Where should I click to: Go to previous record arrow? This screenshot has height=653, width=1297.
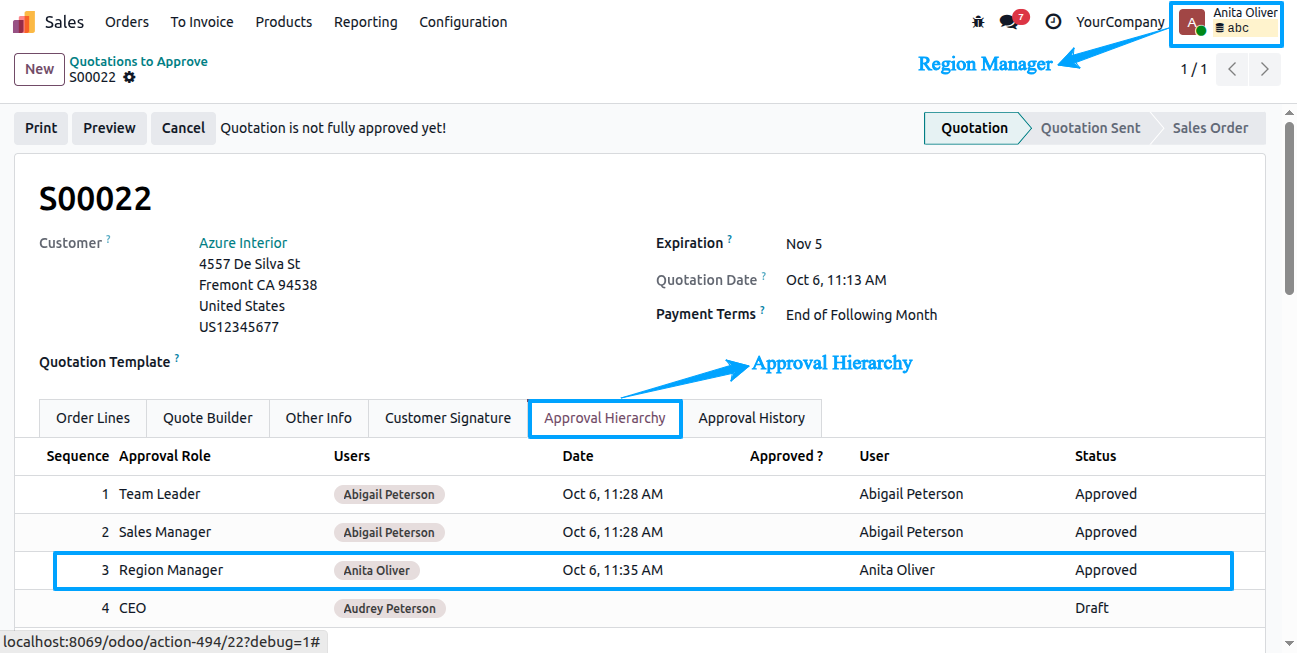(1233, 69)
